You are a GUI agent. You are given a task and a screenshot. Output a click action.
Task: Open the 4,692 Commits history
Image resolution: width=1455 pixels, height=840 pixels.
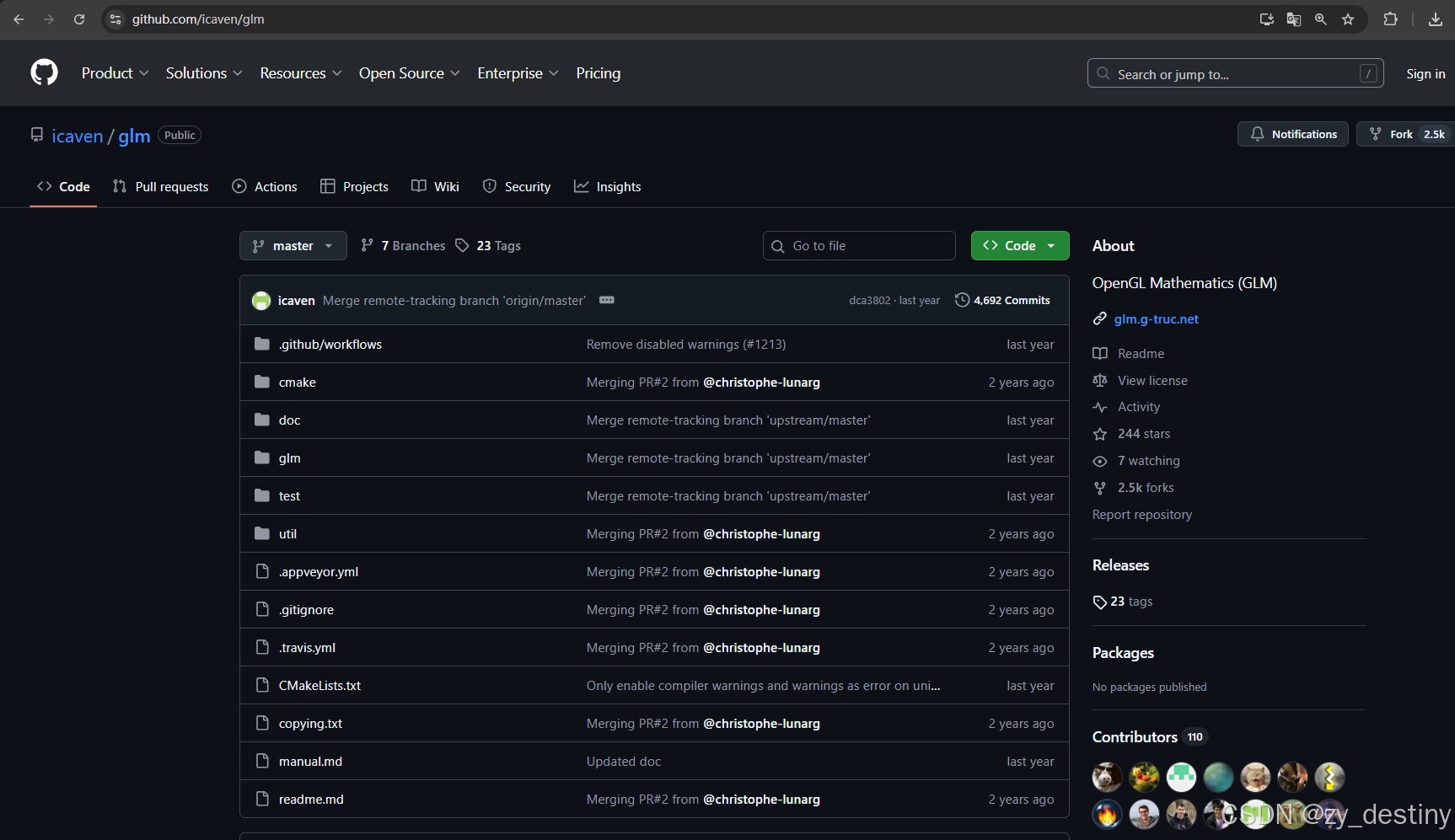(x=1002, y=300)
